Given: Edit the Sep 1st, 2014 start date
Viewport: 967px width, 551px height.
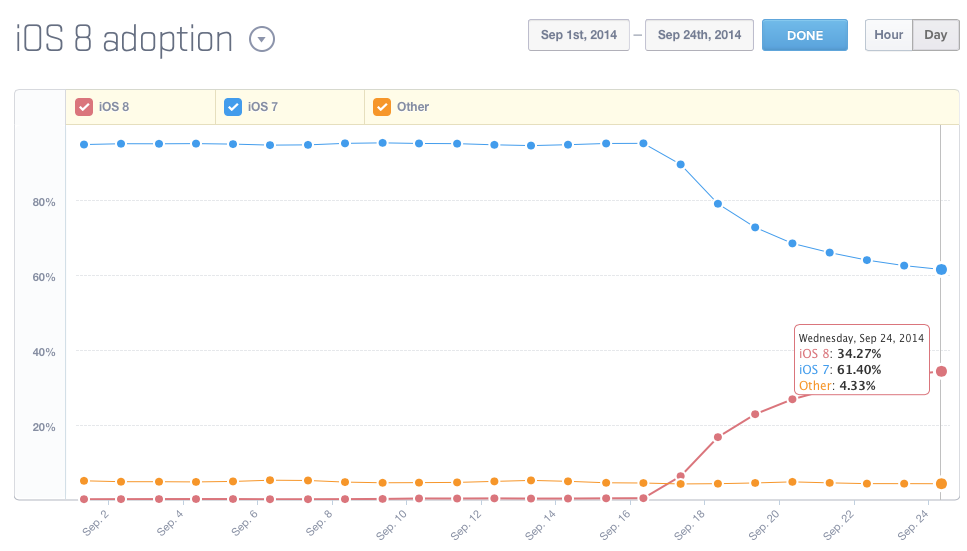Looking at the screenshot, I should coord(578,35).
